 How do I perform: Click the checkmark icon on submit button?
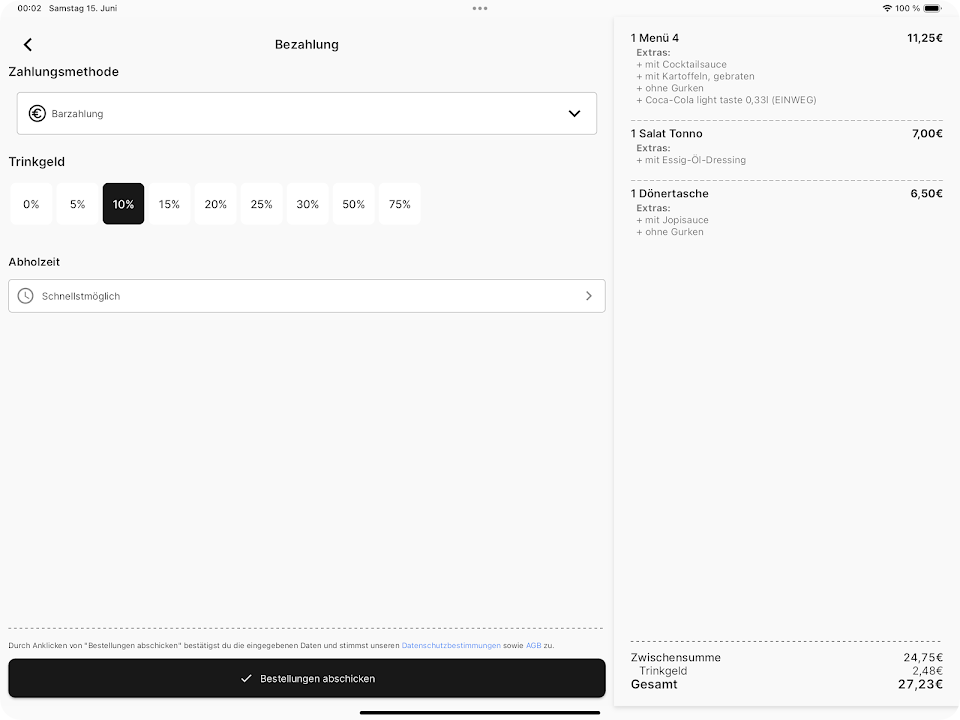coord(246,678)
